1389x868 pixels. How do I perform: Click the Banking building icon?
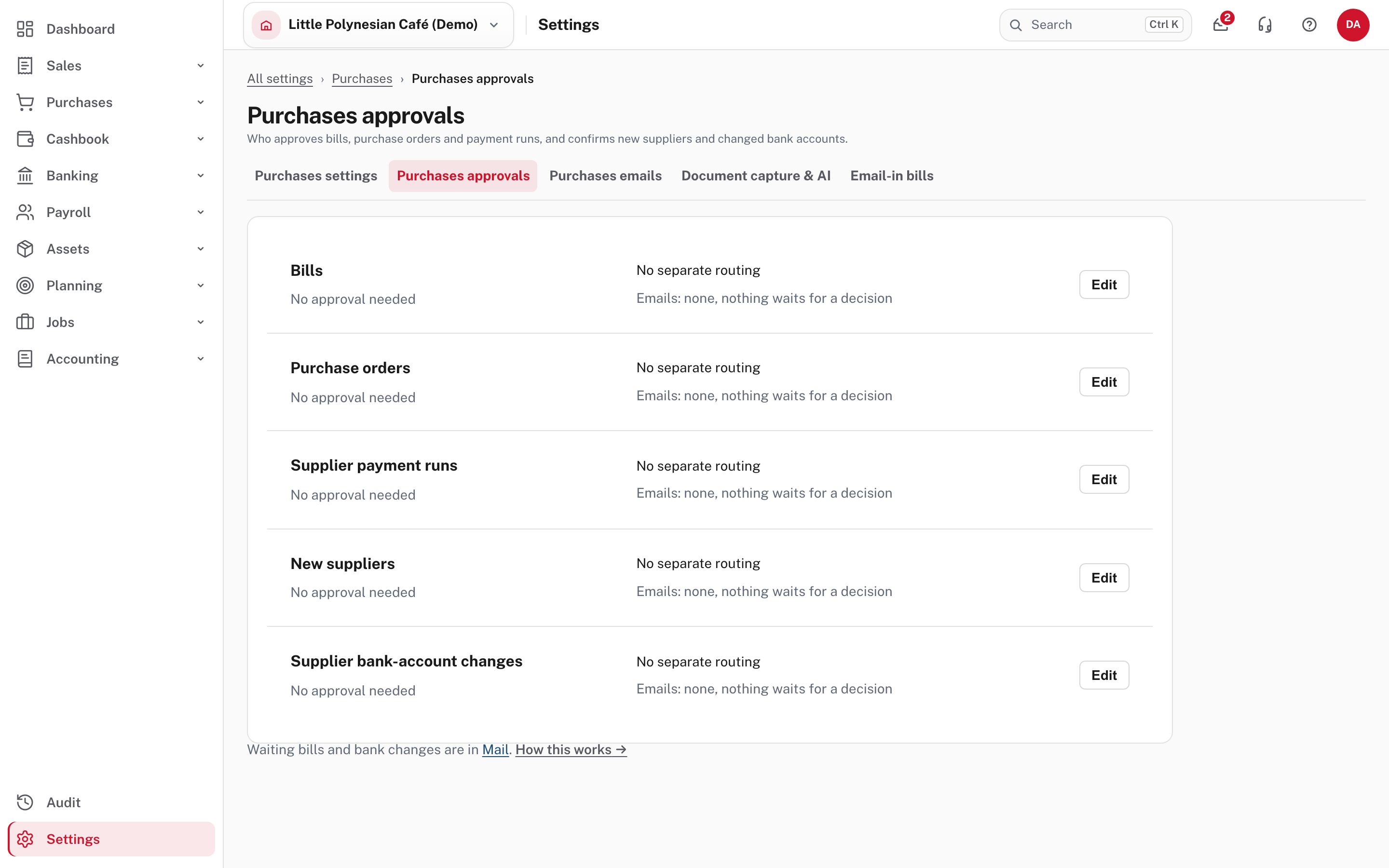click(25, 176)
